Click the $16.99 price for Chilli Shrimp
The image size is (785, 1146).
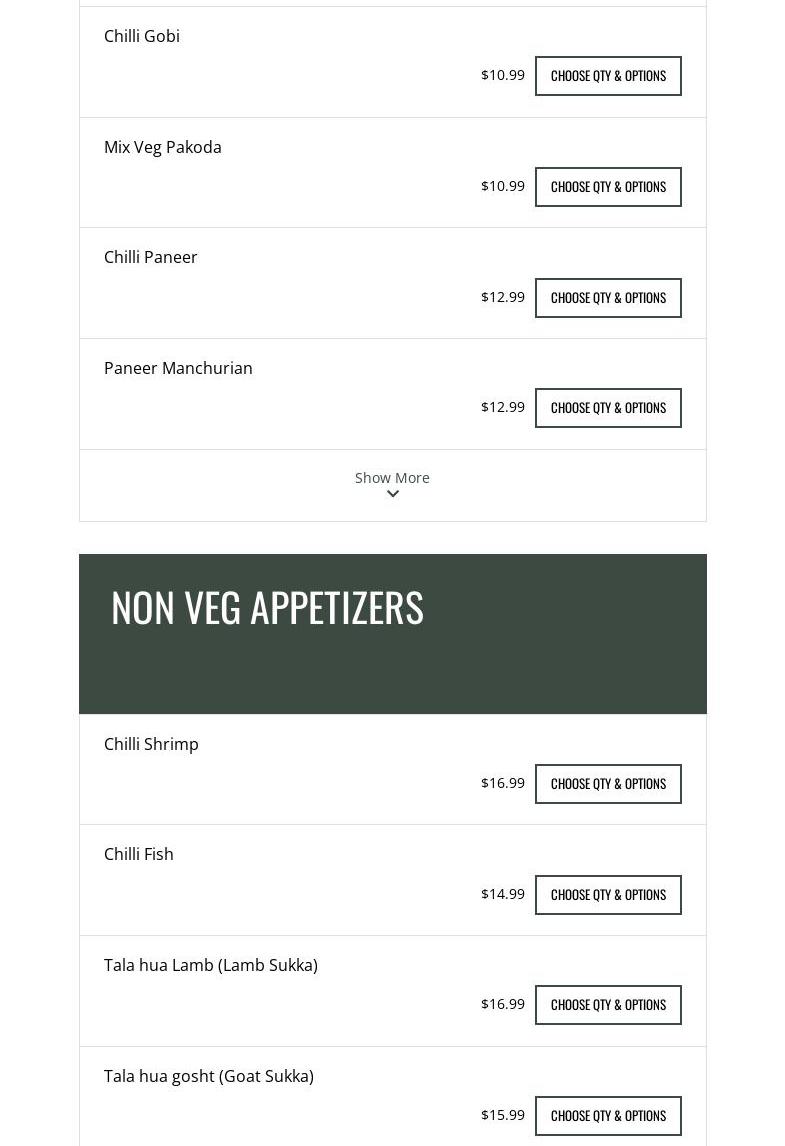pyautogui.click(x=502, y=783)
